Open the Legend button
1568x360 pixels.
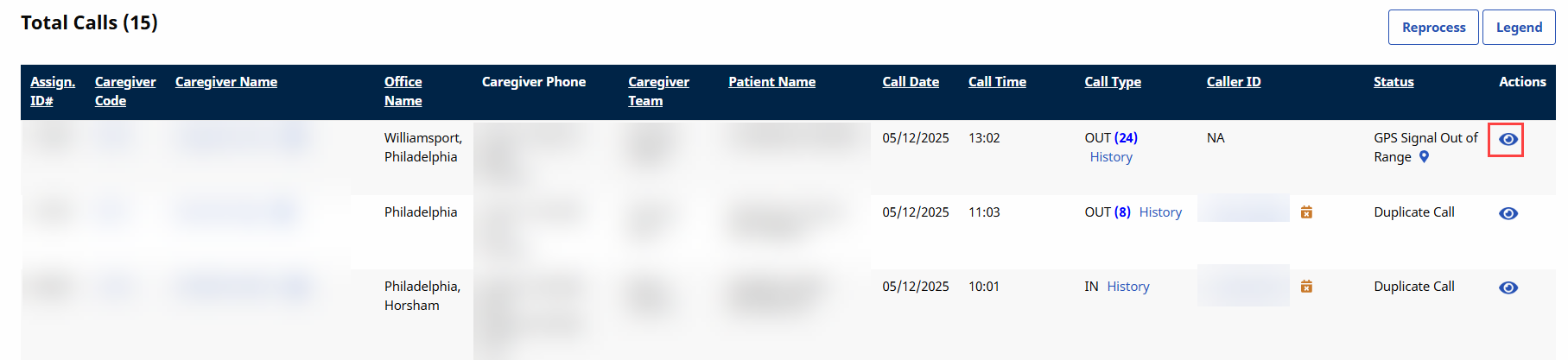pyautogui.click(x=1519, y=28)
